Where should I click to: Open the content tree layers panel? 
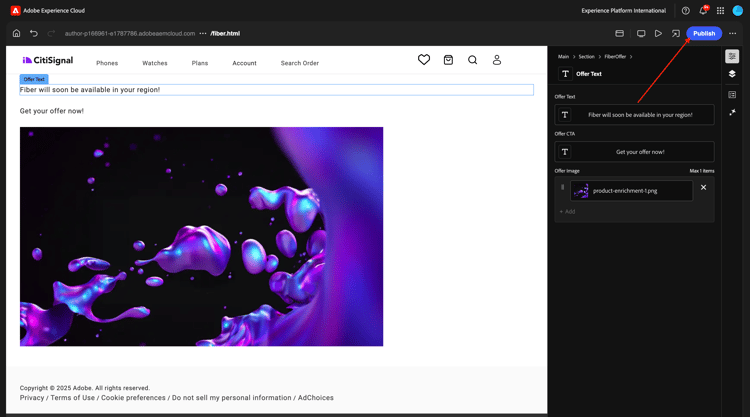click(x=732, y=74)
